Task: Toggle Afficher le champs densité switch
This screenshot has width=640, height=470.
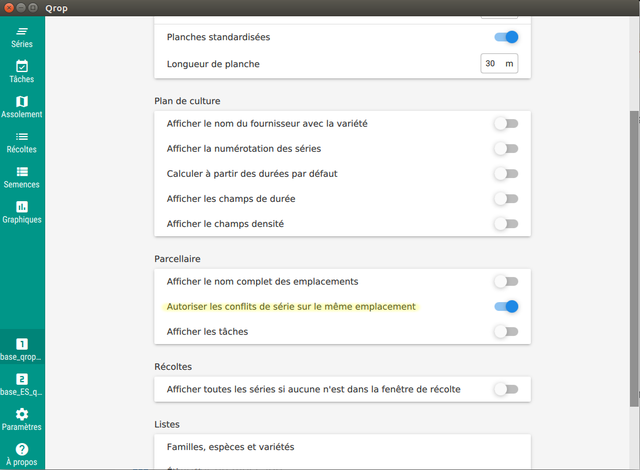Action: (x=506, y=224)
